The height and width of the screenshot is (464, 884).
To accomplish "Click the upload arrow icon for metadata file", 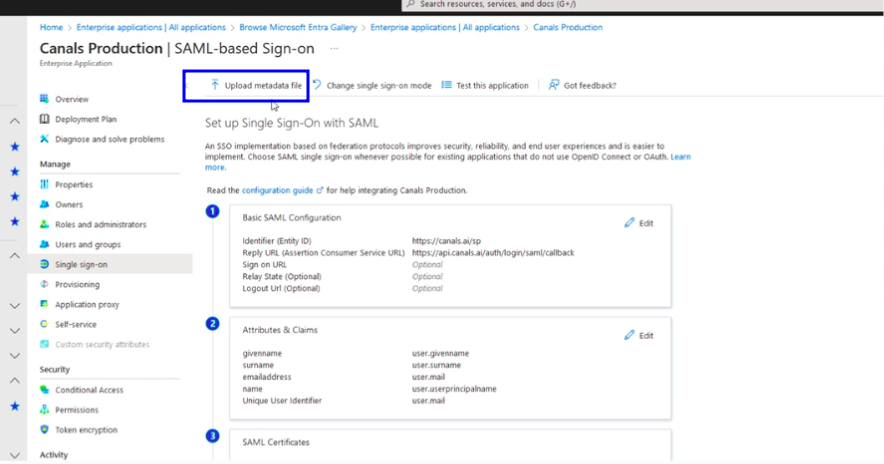I will (214, 85).
